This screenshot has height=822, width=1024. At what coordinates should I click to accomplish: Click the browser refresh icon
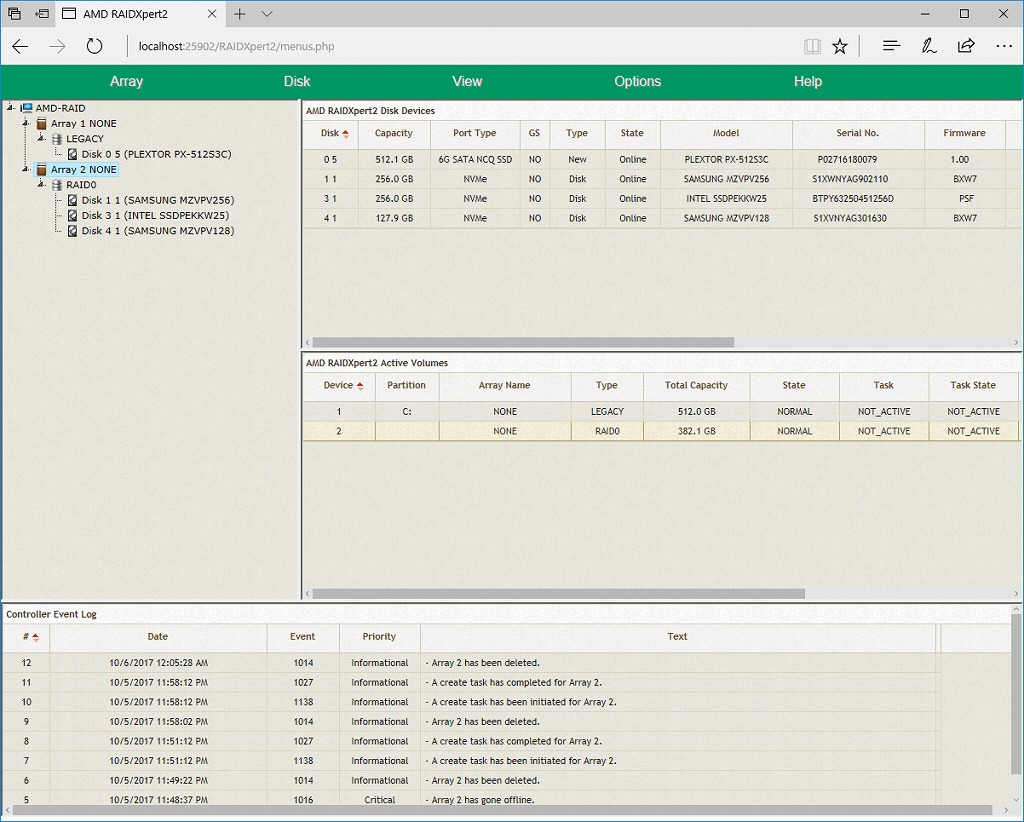94,46
